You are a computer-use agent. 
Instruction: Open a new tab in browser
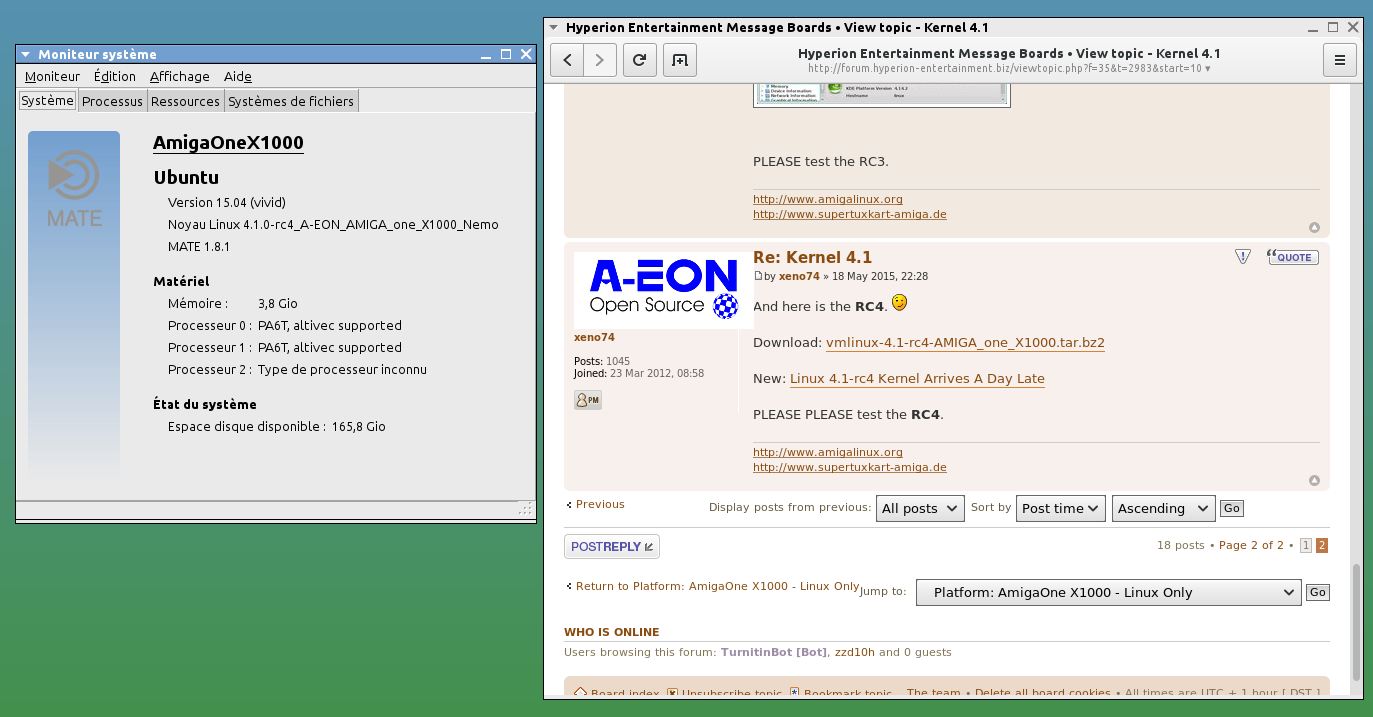(680, 60)
